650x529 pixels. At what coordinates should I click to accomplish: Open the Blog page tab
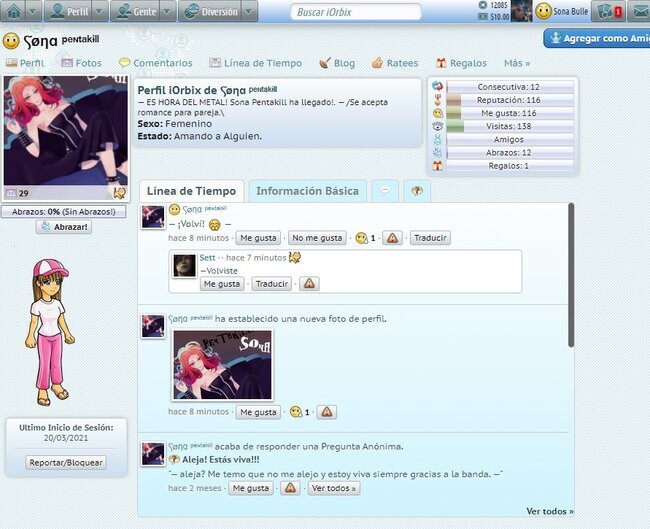click(x=337, y=63)
